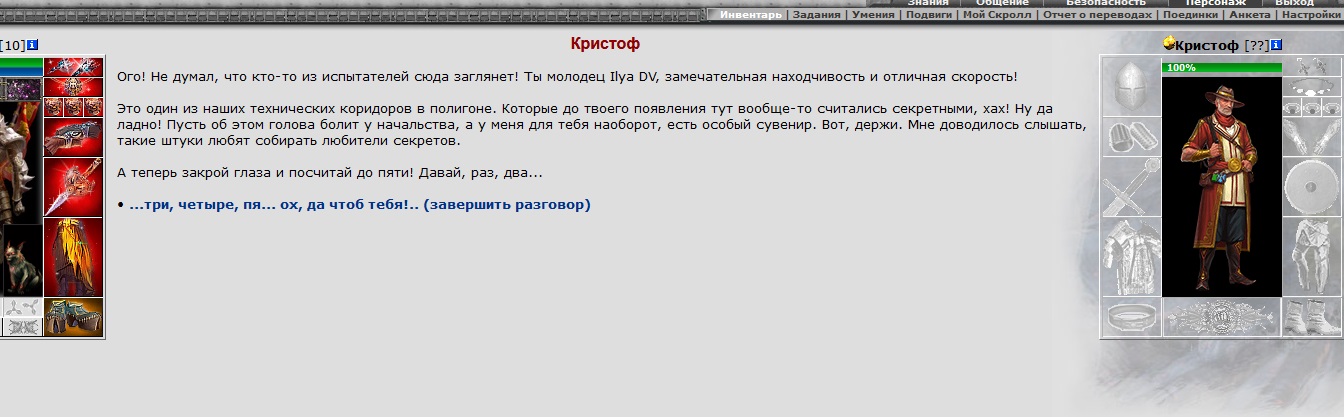The height and width of the screenshot is (417, 1344).
Task: Select Кристоф's empty body armor slot
Action: pos(1131,257)
